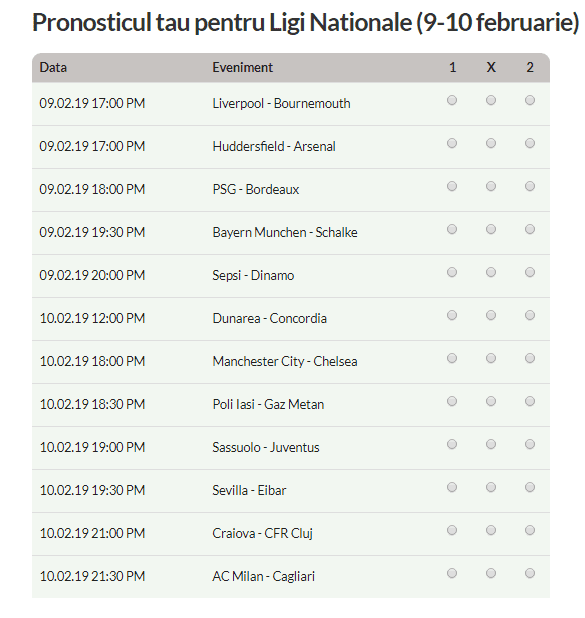This screenshot has width=585, height=618.
Task: Choose Juventus win in Sassuolo - Juventus row
Action: click(530, 444)
